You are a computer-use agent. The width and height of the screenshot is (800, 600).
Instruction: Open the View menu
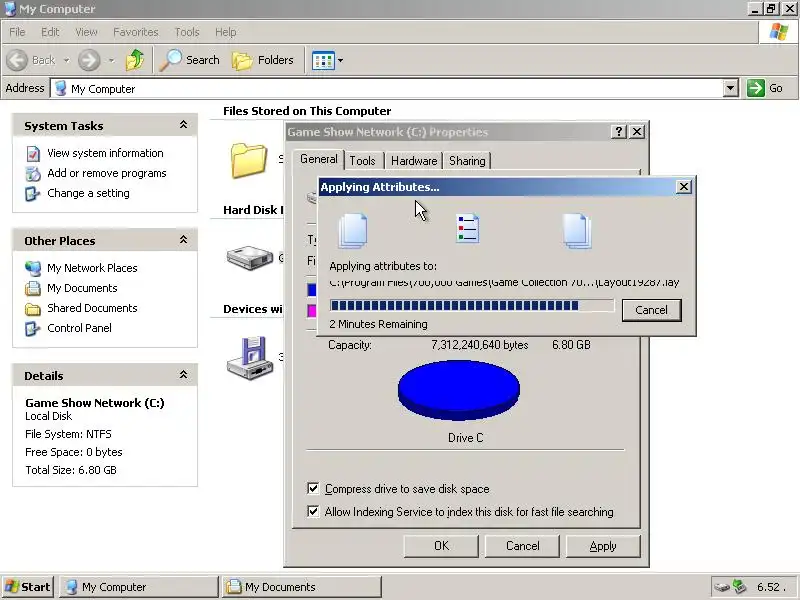click(x=86, y=32)
